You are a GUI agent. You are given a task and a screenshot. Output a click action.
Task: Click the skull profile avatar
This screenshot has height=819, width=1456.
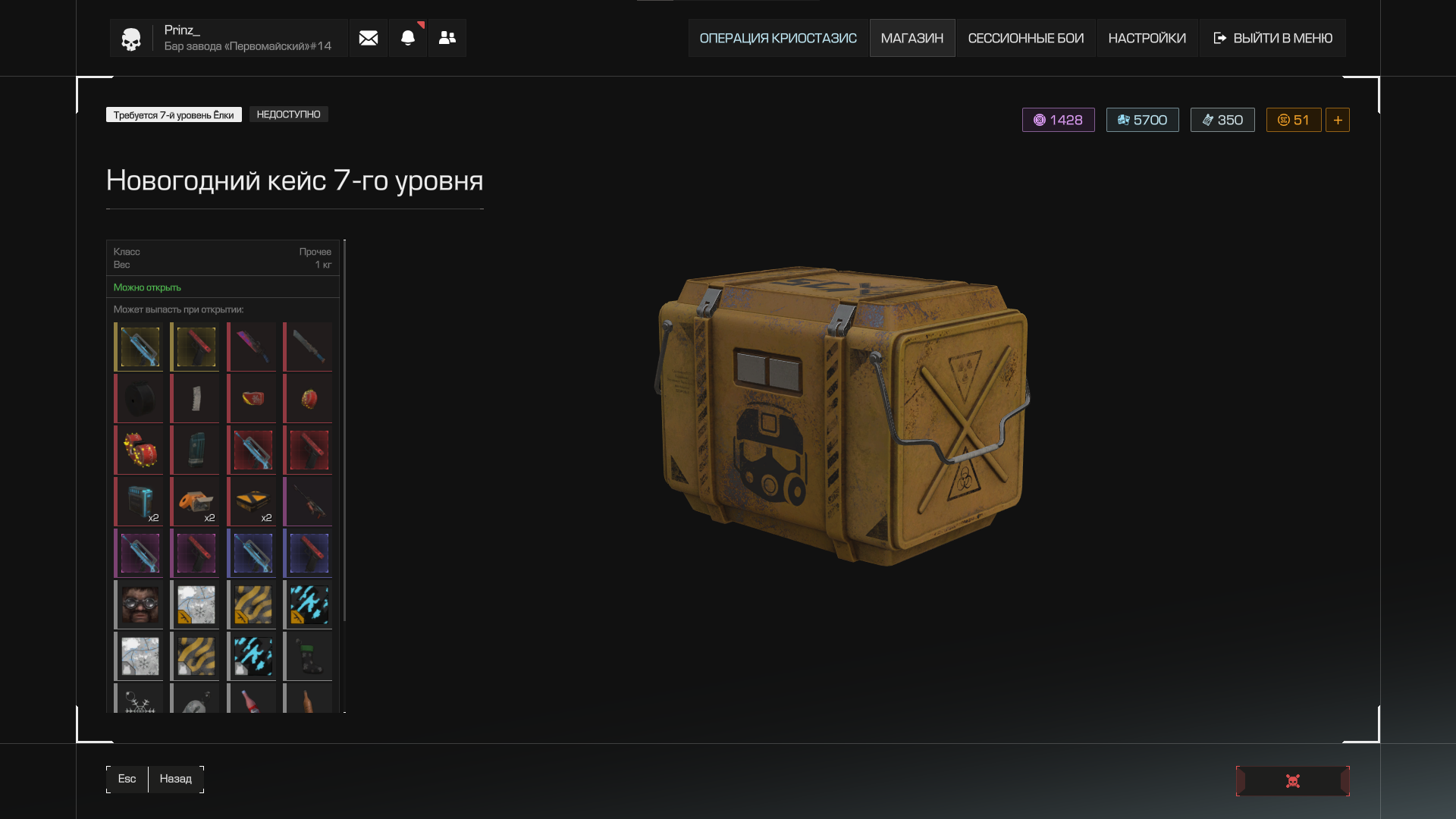pos(131,39)
